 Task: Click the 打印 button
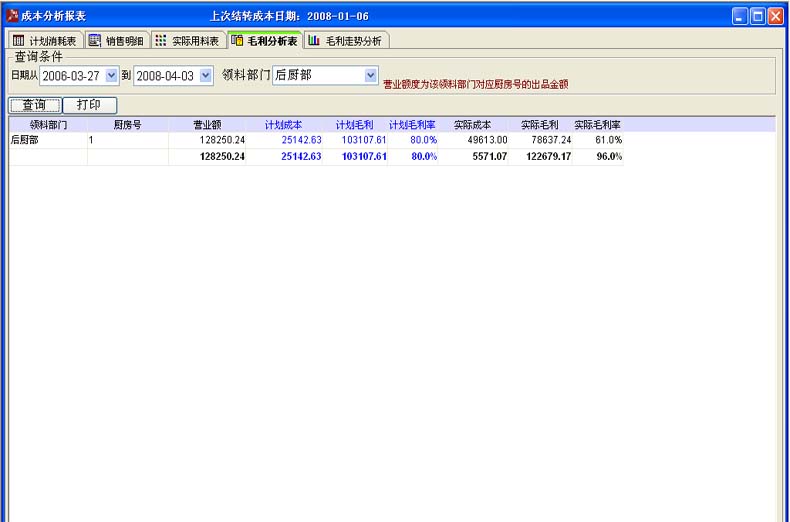tap(90, 105)
